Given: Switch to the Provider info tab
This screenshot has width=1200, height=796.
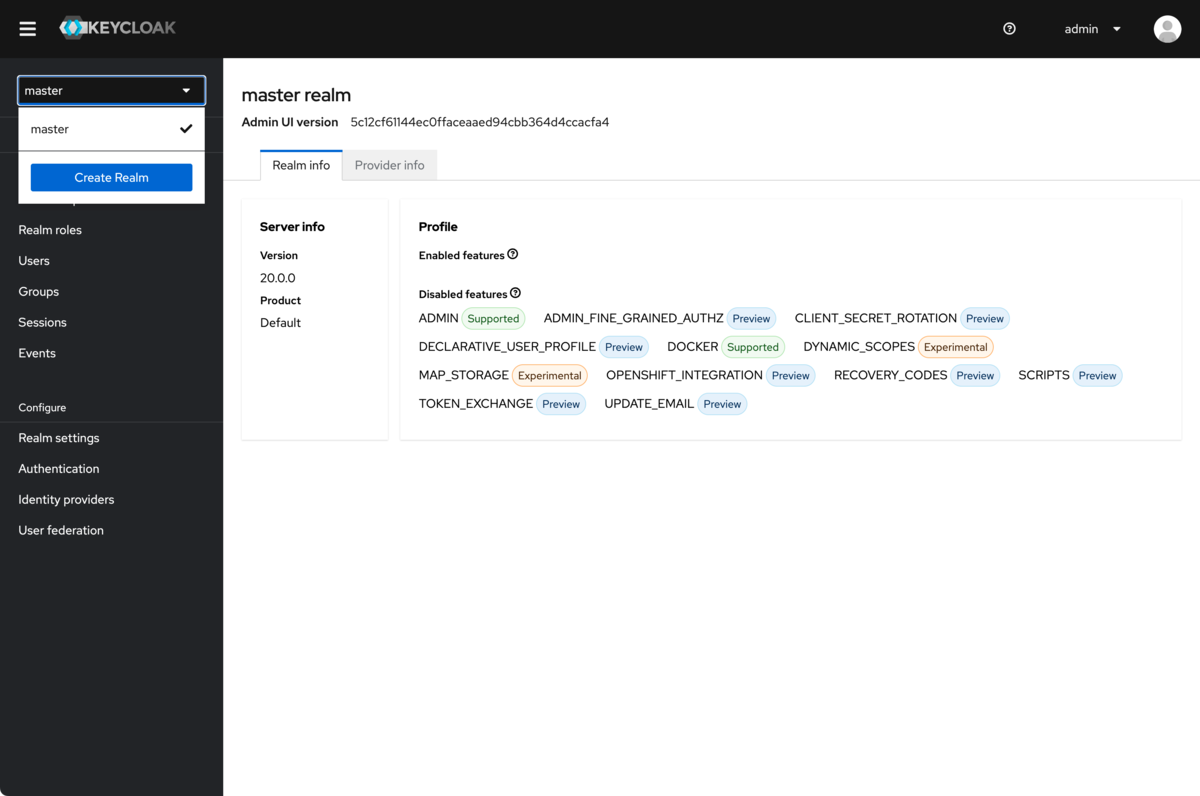Looking at the screenshot, I should pos(389,165).
